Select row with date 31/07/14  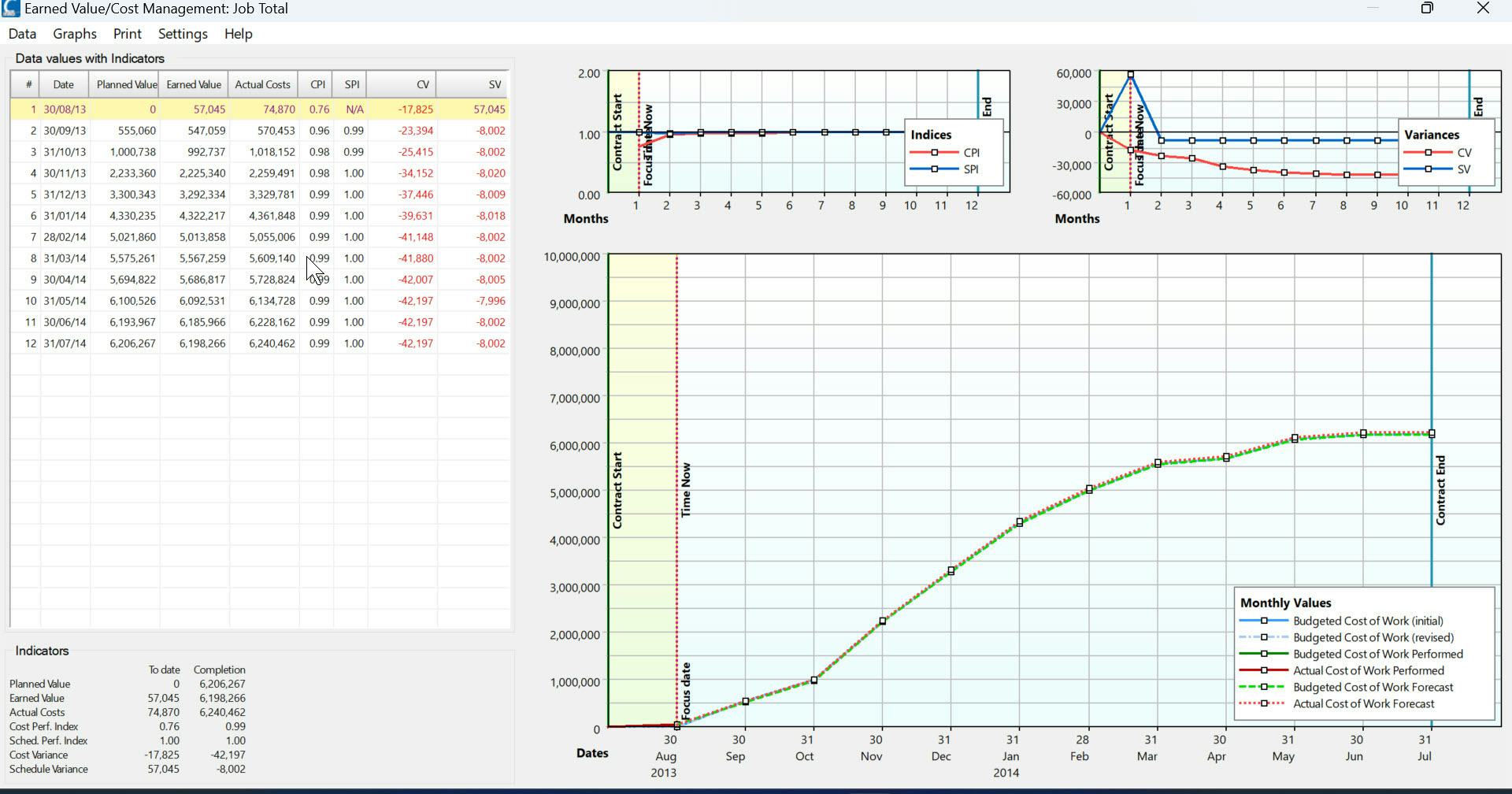[259, 343]
